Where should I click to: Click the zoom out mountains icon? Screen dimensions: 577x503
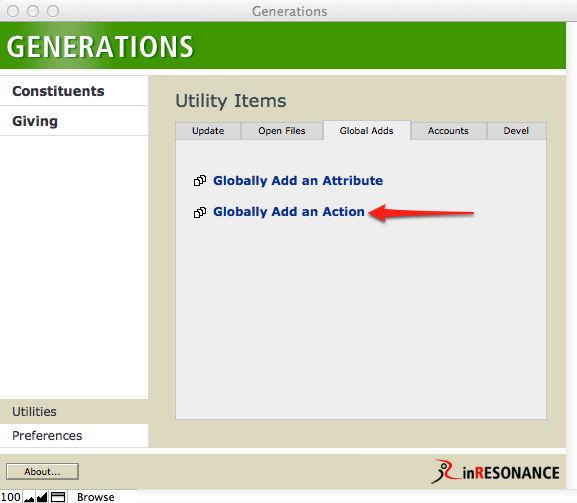(29, 497)
